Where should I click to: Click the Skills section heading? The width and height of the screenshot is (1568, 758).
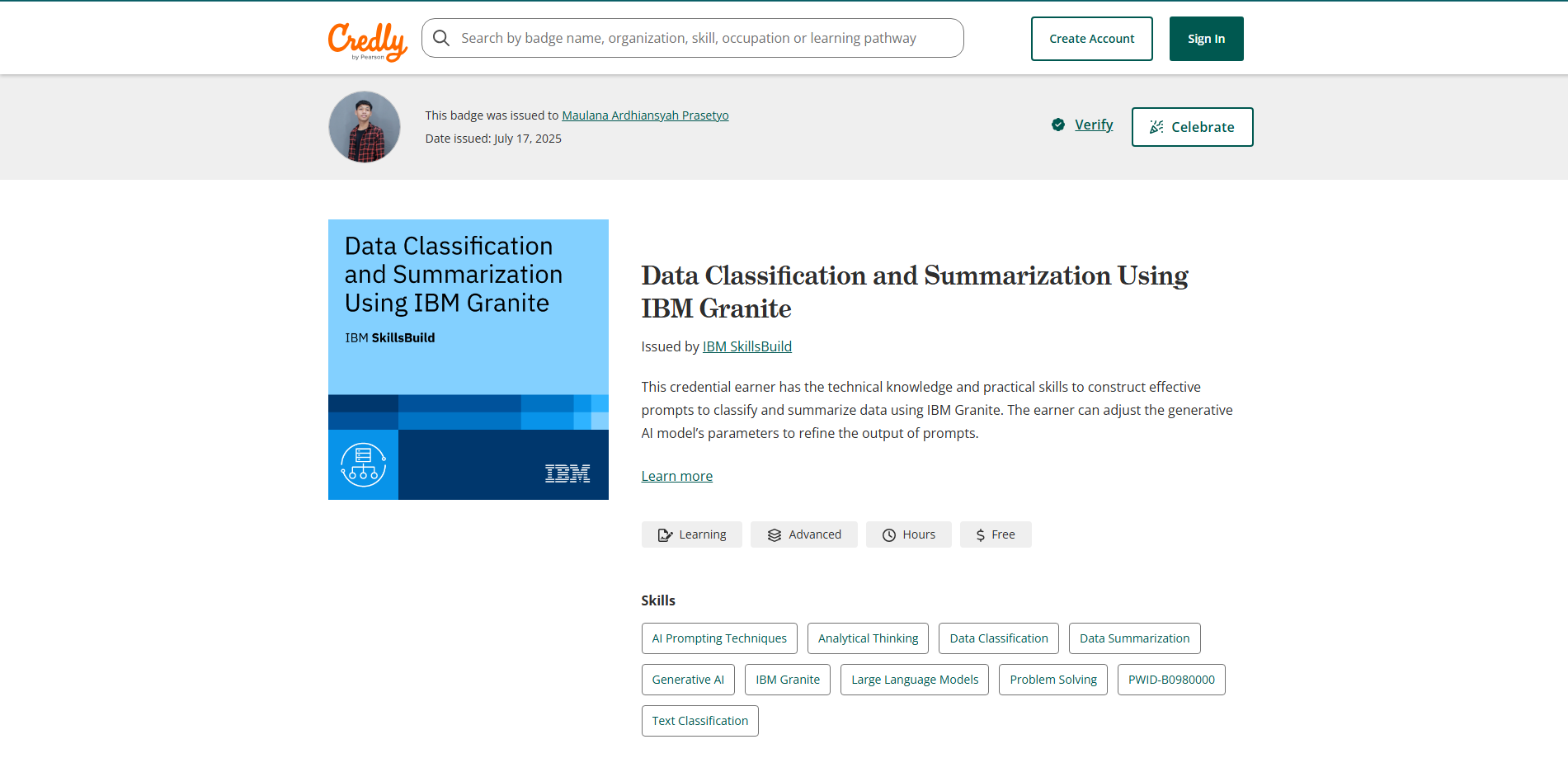658,600
